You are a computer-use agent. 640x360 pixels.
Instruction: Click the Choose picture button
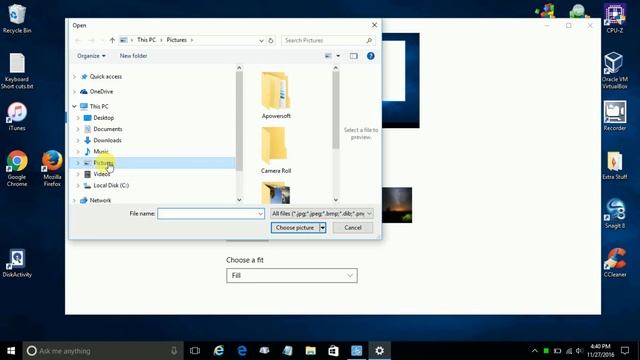pyautogui.click(x=295, y=228)
